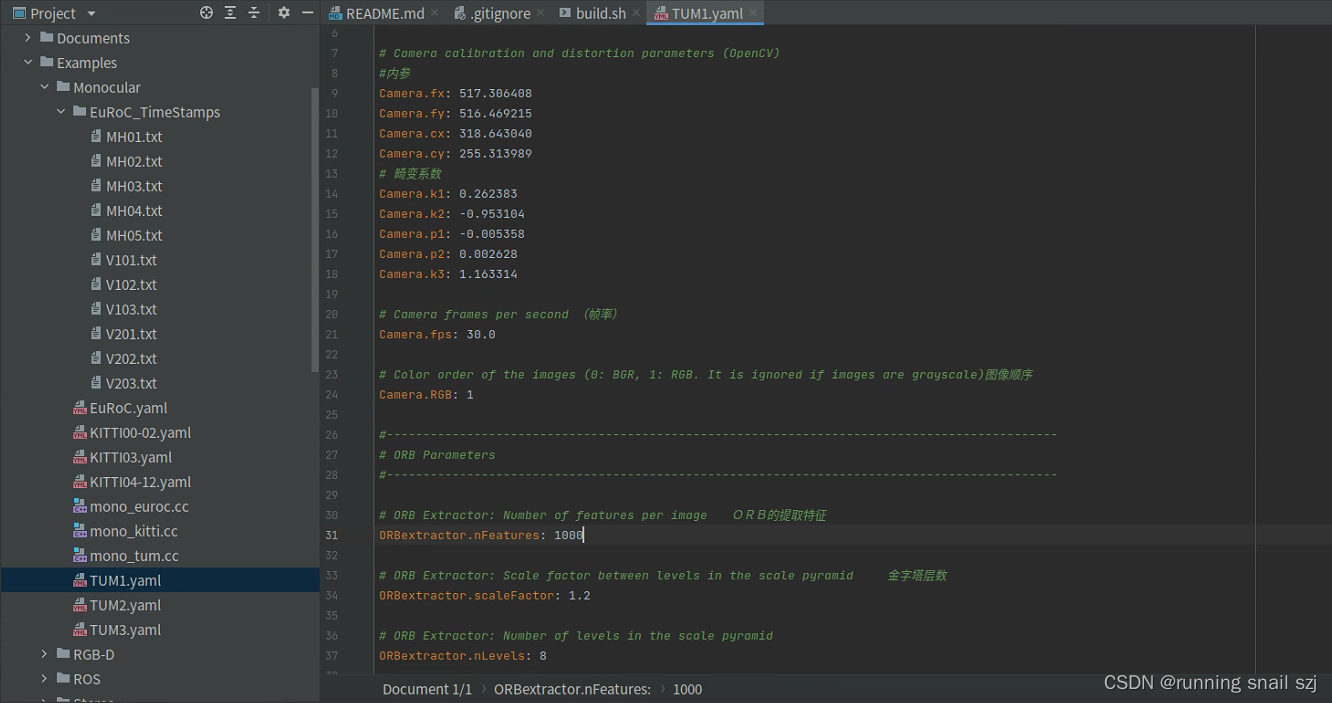1332x703 pixels.
Task: Select V202.txt file
Action: coord(131,359)
